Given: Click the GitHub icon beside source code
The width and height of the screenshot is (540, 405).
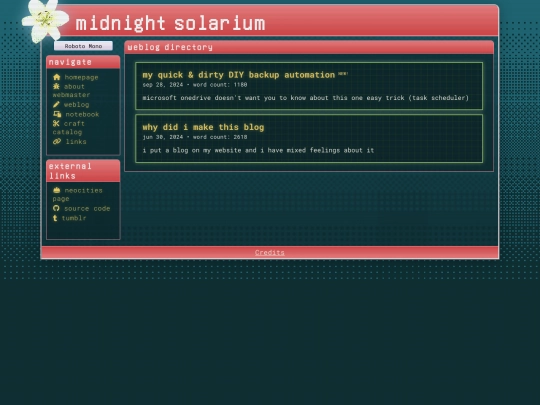Looking at the screenshot, I should click(56, 208).
